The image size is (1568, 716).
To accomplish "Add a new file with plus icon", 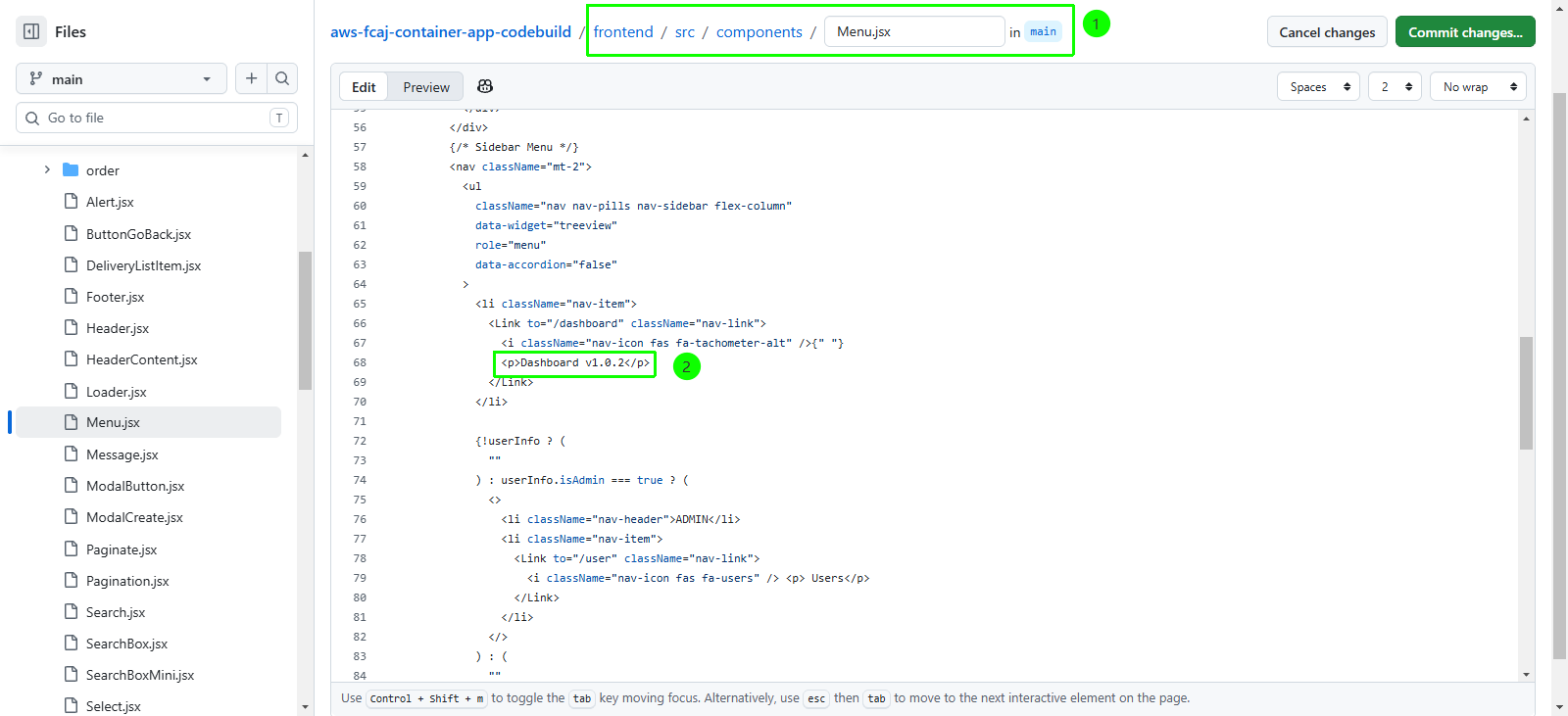I will (x=251, y=78).
